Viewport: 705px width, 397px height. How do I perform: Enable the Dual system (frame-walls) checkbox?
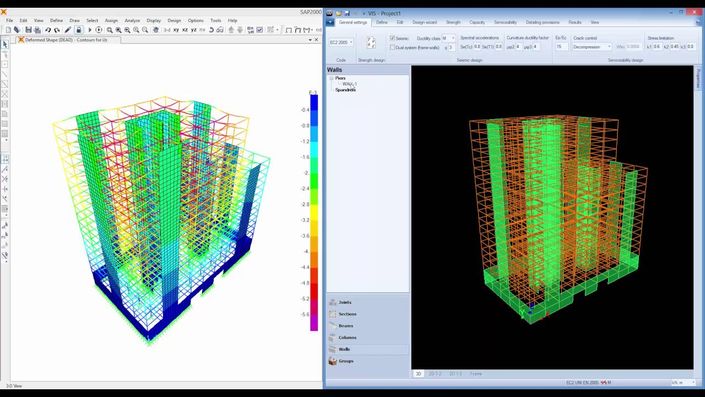[x=392, y=47]
